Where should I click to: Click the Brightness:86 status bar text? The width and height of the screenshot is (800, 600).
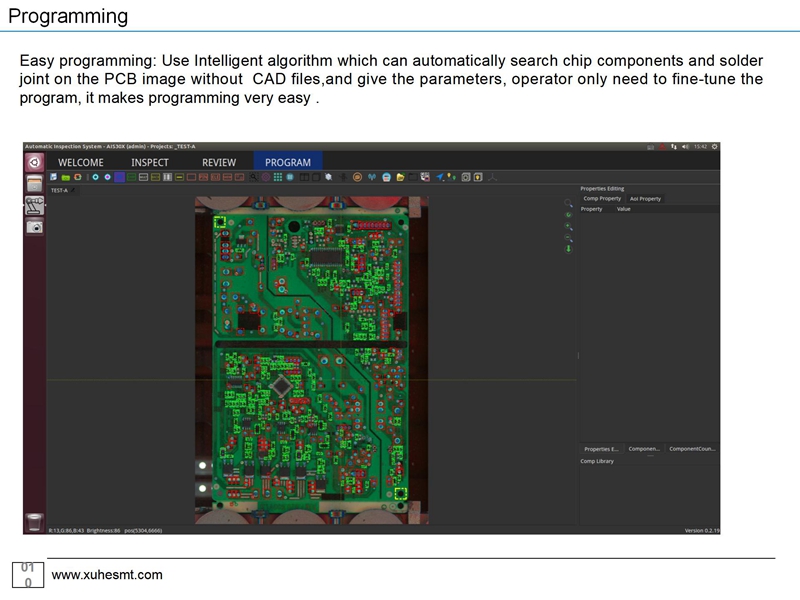tap(103, 531)
